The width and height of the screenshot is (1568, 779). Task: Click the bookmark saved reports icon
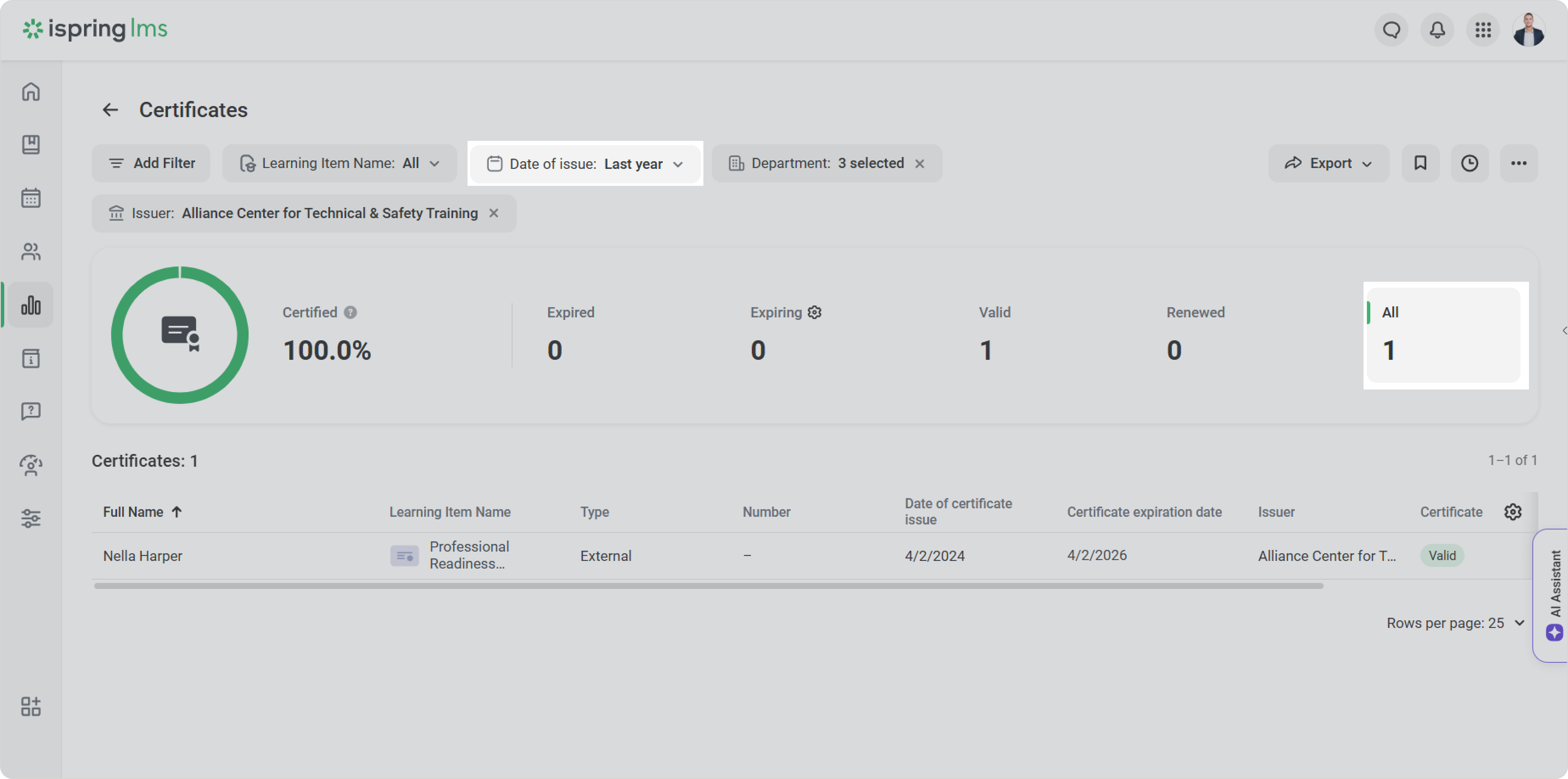click(1420, 163)
